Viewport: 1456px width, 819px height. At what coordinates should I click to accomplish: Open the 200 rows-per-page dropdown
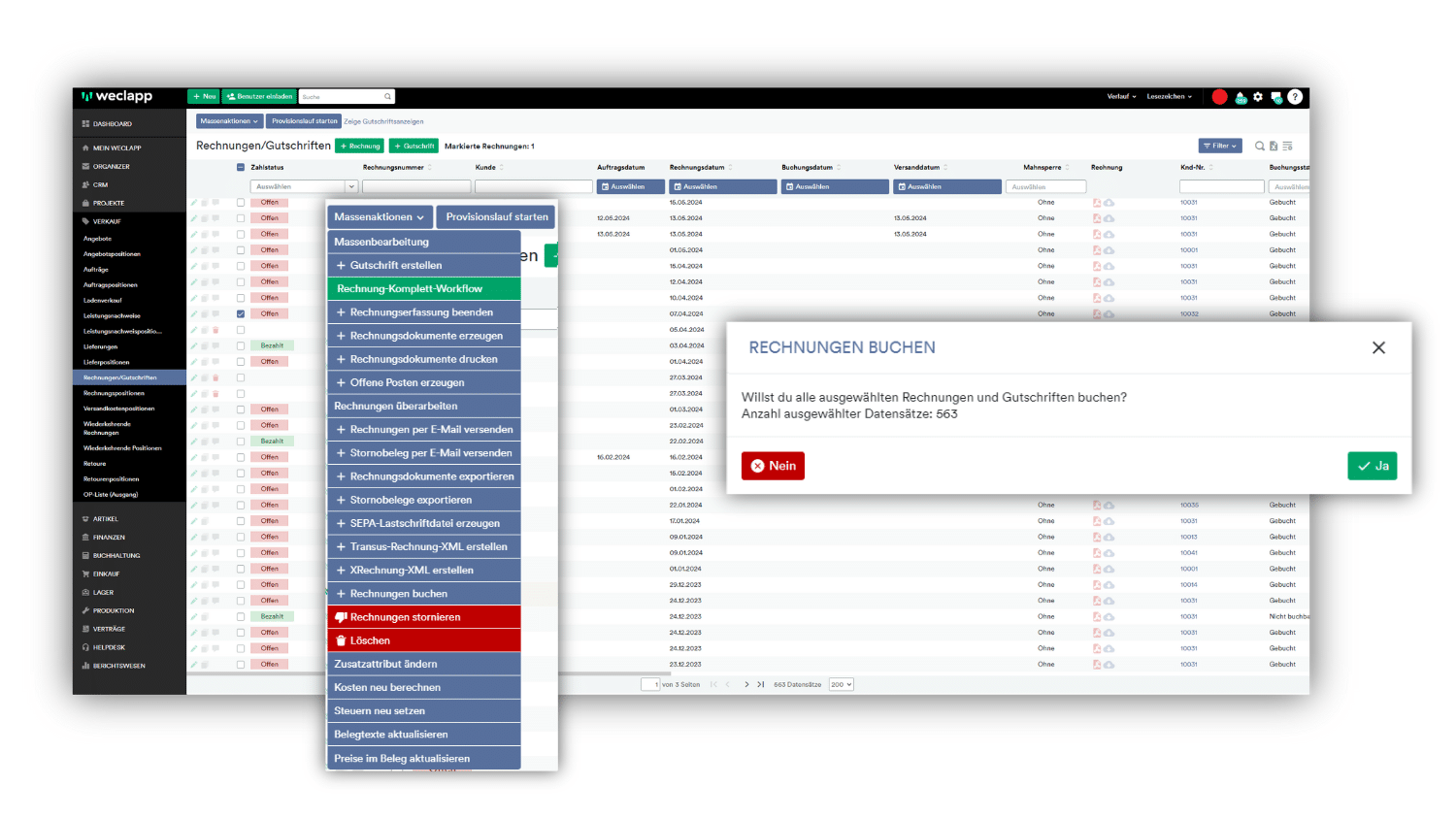coord(842,685)
